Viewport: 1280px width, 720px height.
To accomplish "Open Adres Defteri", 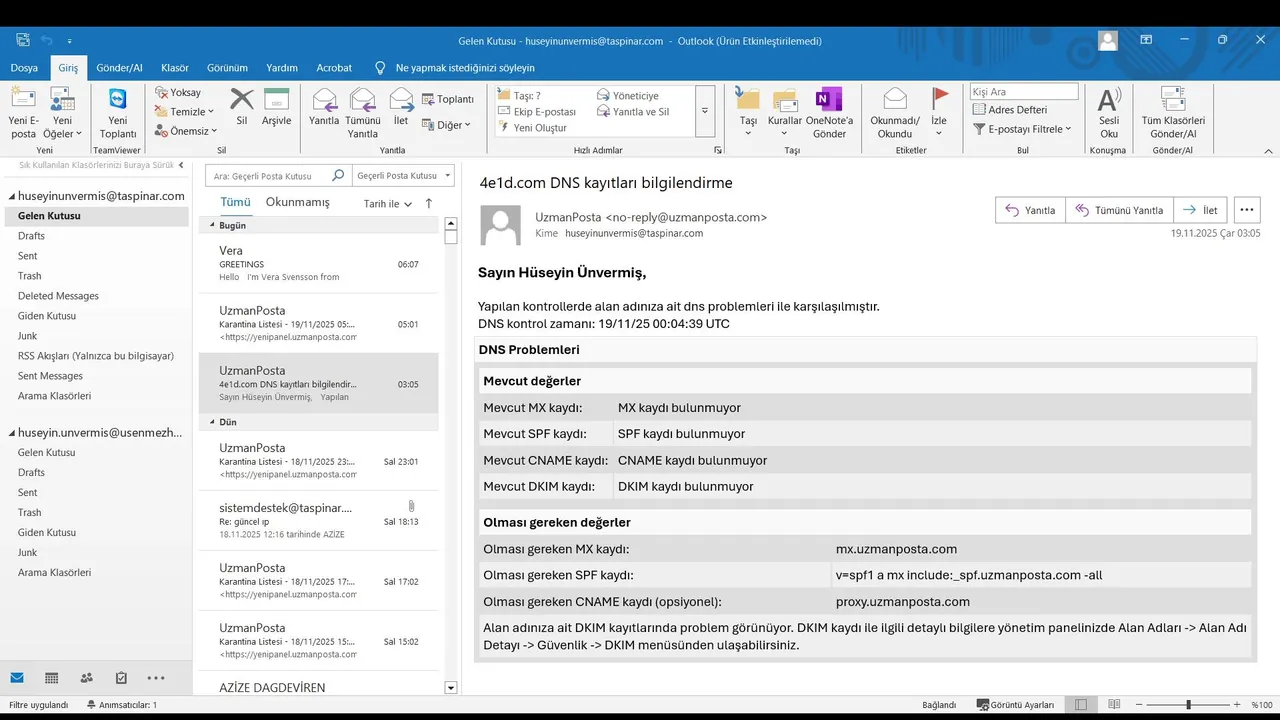I will pos(1010,110).
